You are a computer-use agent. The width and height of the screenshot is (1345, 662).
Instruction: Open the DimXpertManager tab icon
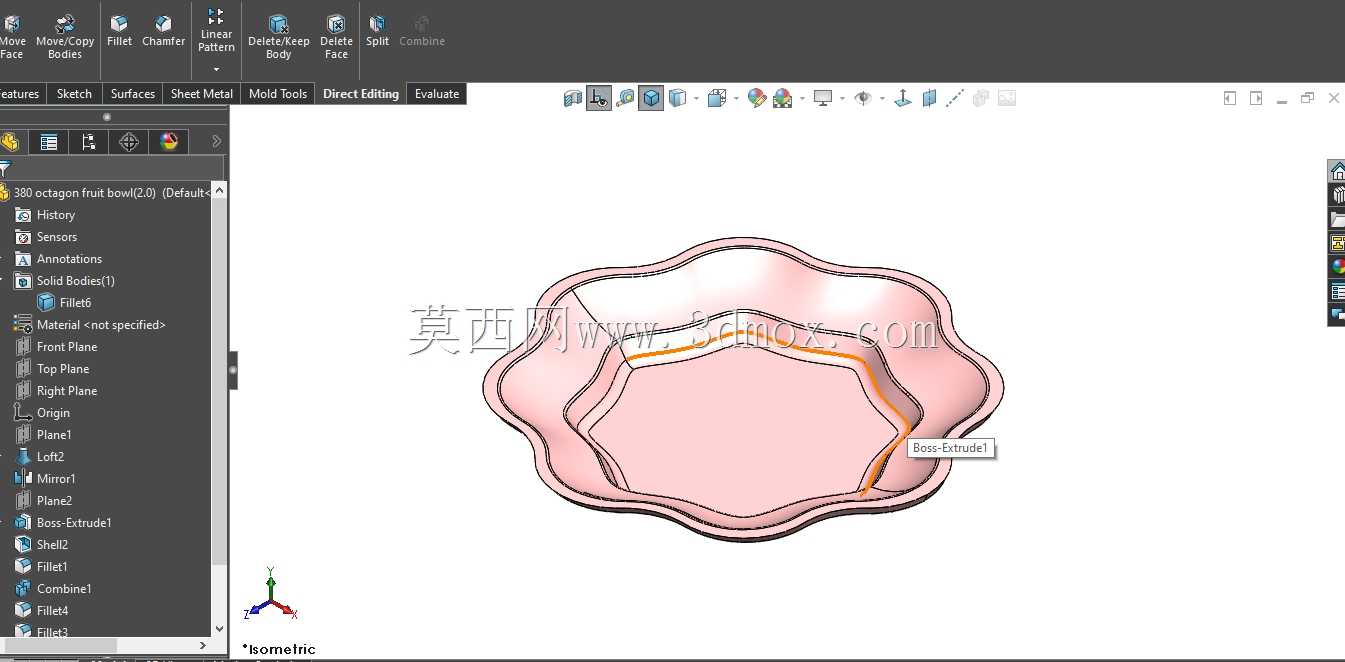pos(129,142)
